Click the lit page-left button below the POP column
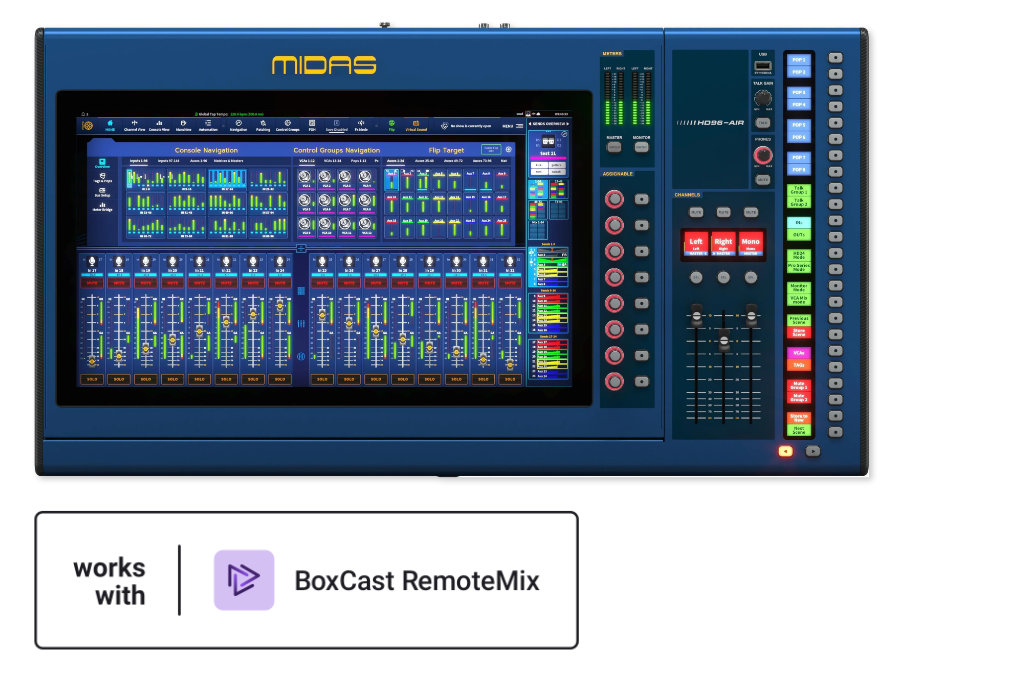The width and height of the screenshot is (1024, 675). coord(785,451)
